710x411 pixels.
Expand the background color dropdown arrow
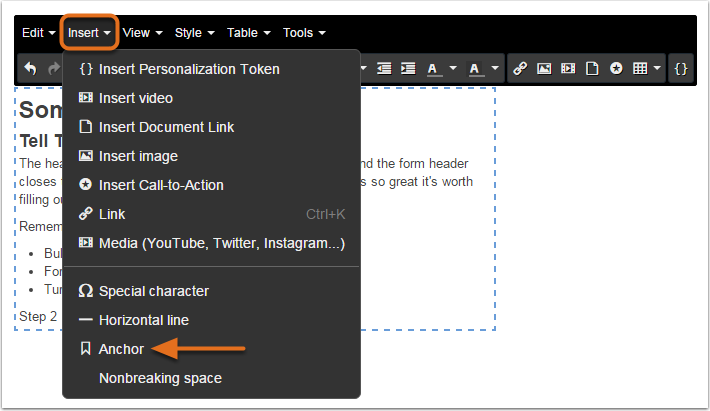[495, 69]
